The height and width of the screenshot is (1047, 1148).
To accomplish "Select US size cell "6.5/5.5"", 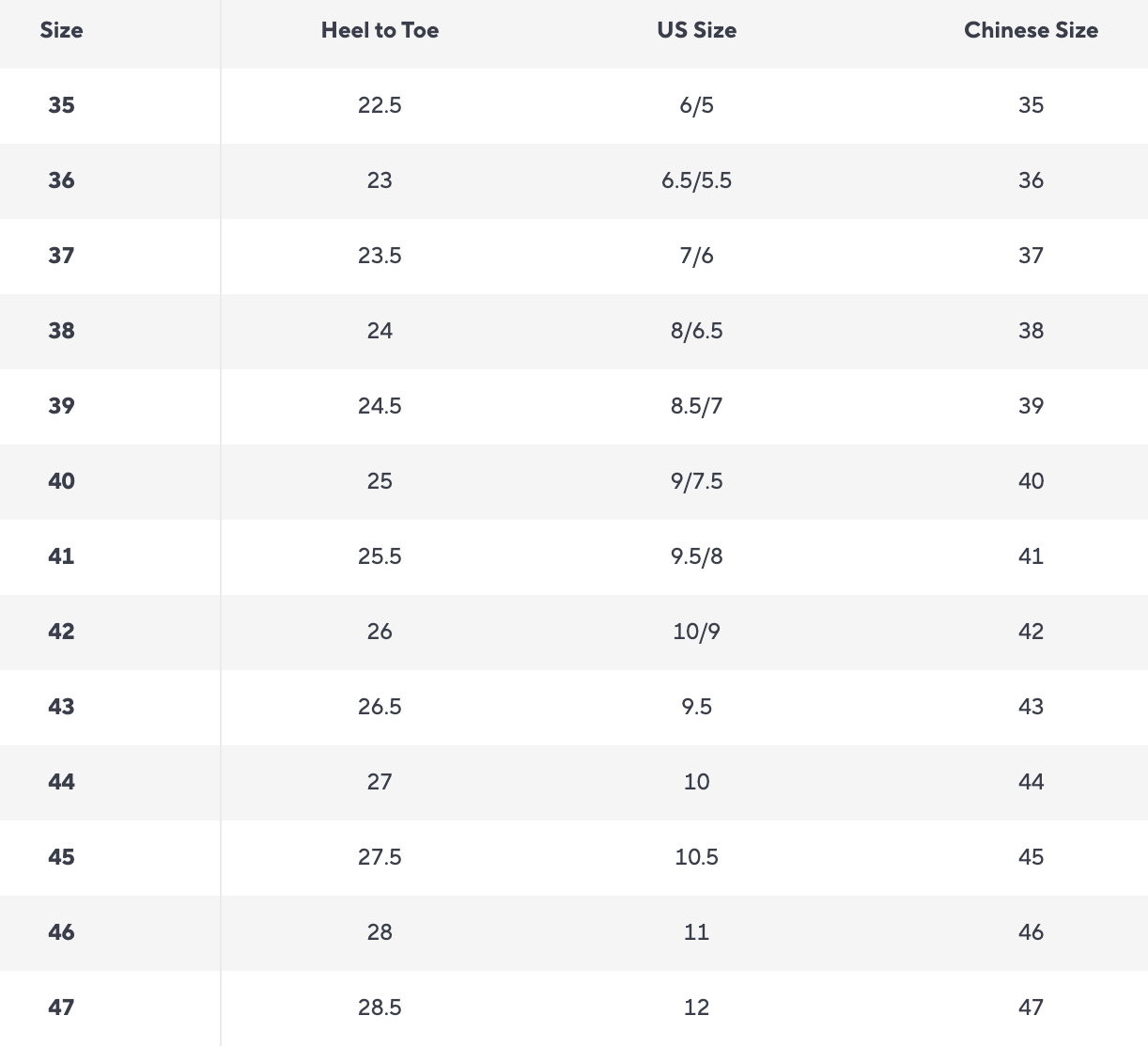I will pyautogui.click(x=696, y=180).
